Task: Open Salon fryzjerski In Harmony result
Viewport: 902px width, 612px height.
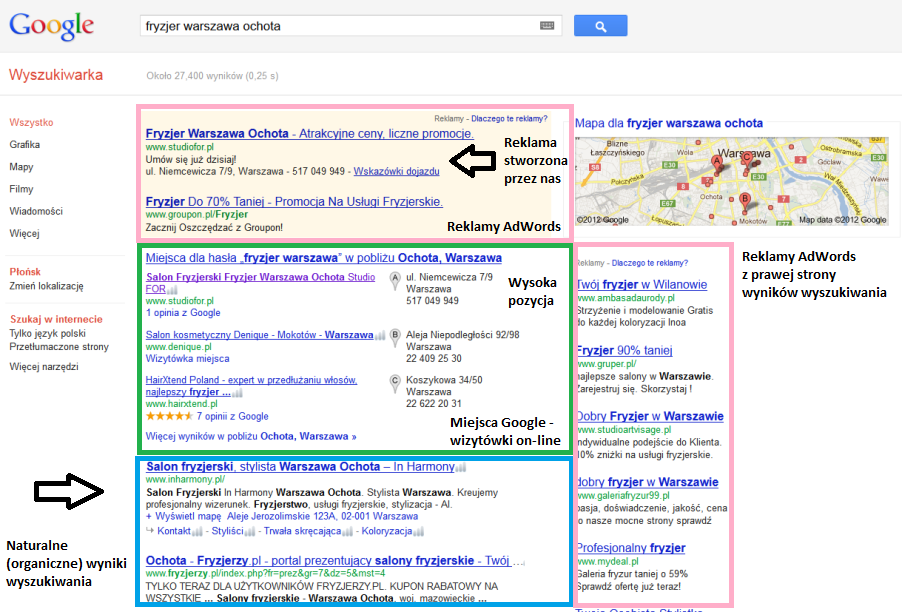Action: (x=300, y=467)
